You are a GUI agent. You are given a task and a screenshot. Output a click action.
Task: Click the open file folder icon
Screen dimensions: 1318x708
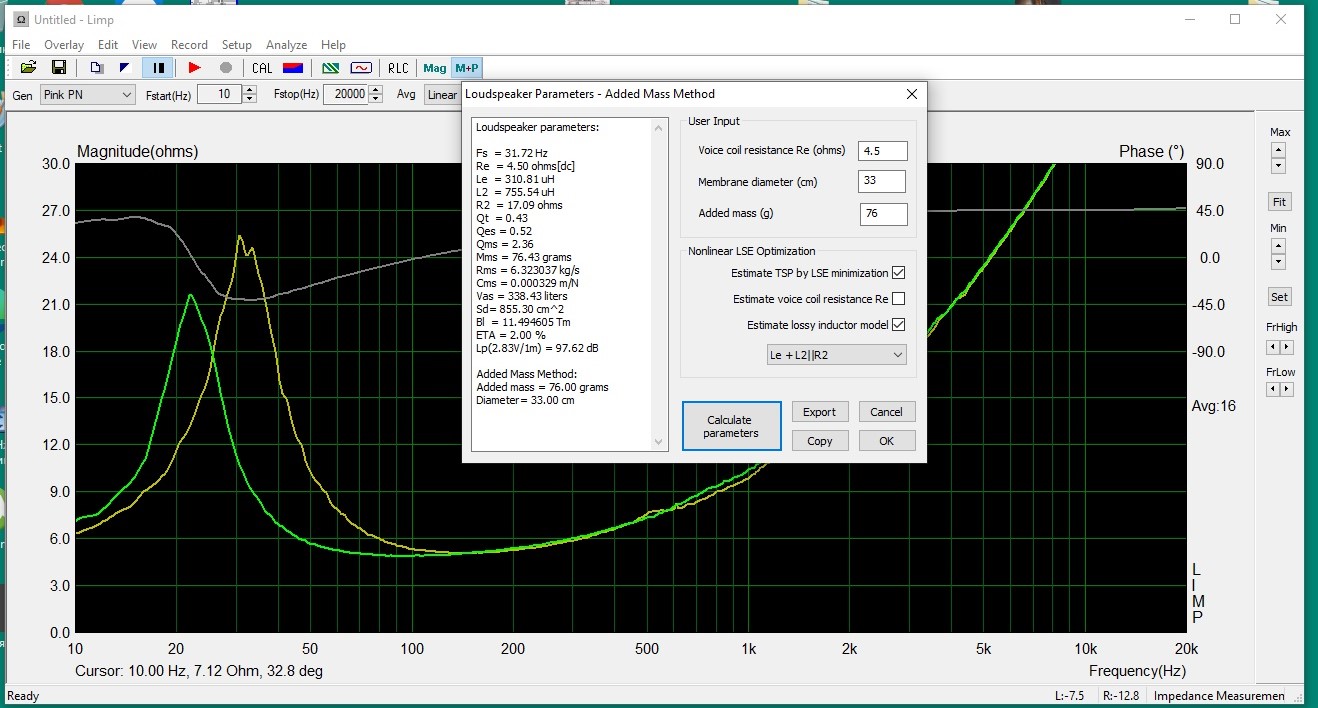pos(28,68)
